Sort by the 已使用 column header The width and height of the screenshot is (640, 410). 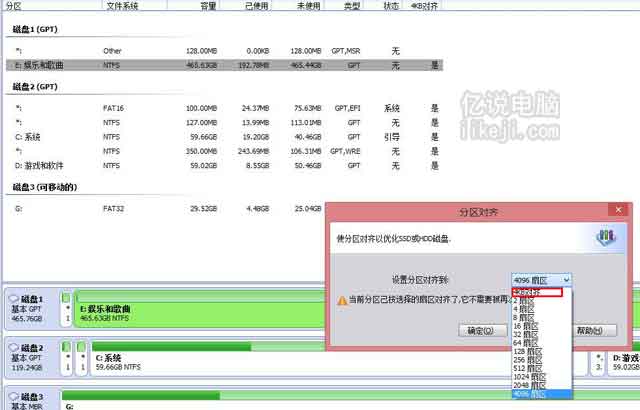point(246,5)
